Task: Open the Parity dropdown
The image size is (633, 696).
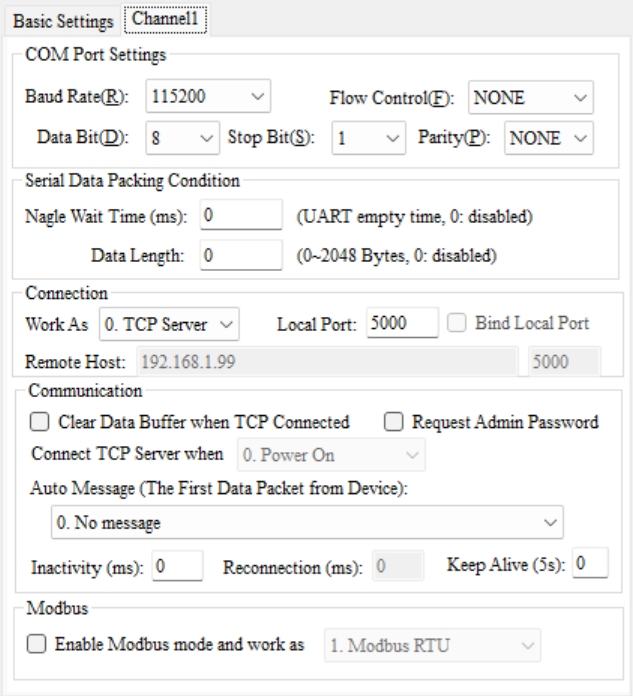Action: [x=548, y=137]
